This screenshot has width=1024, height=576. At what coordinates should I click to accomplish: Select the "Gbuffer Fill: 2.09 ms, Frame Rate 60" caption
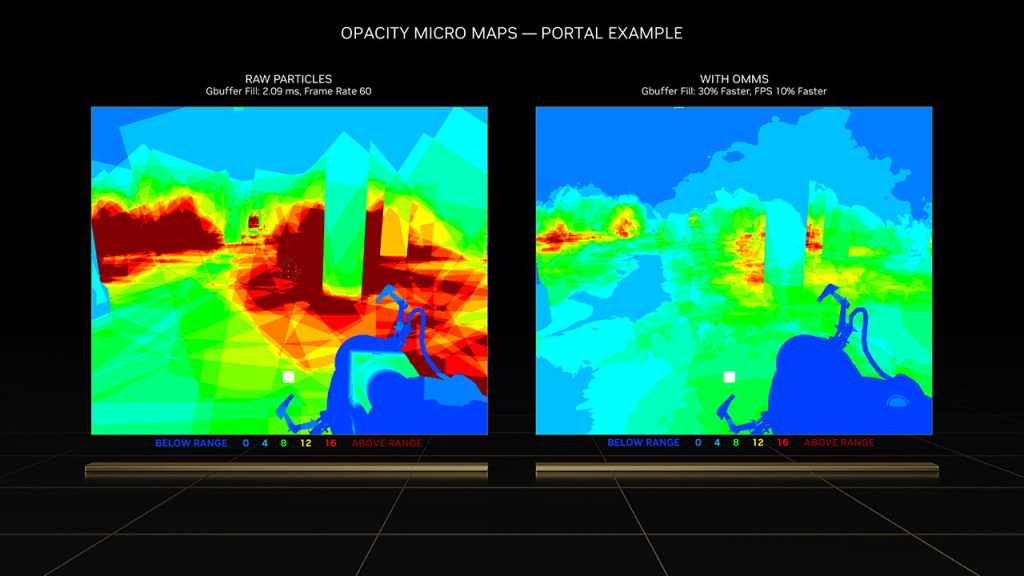click(x=288, y=91)
